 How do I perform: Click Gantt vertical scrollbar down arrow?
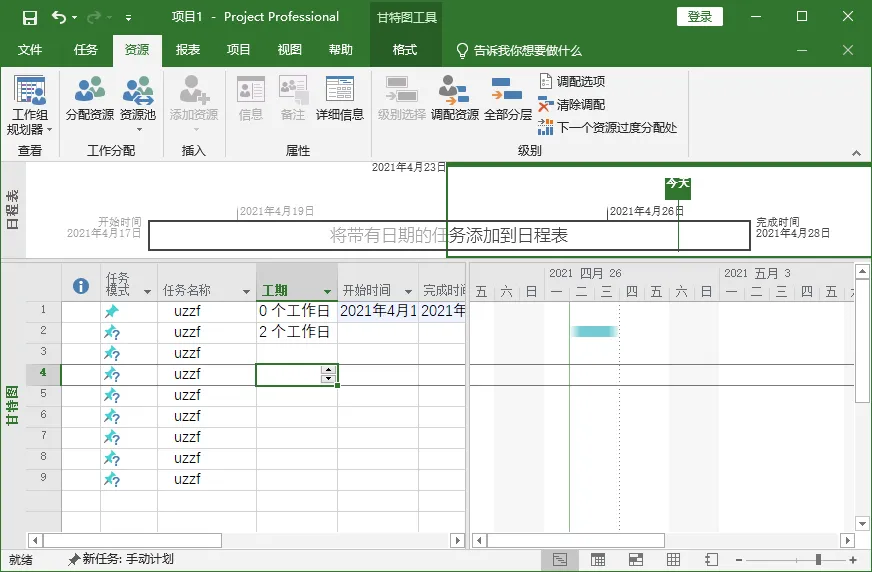point(863,523)
